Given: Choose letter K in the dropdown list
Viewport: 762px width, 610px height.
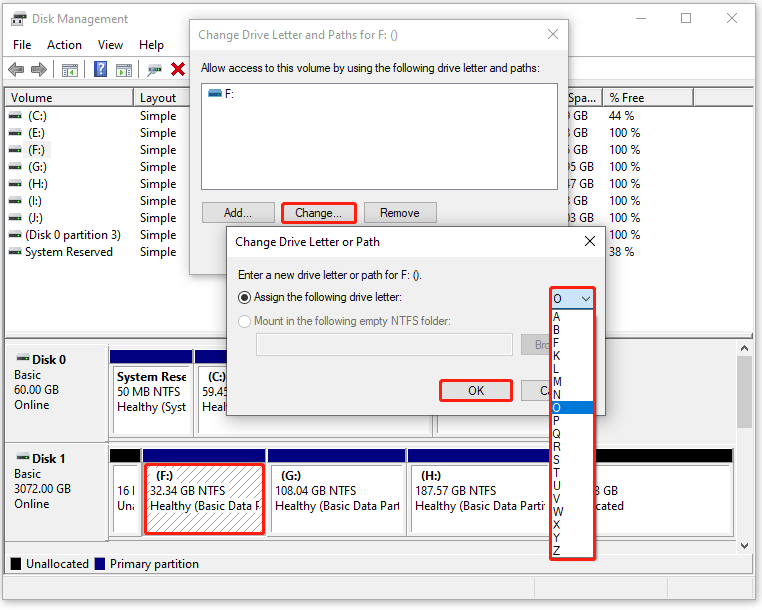Looking at the screenshot, I should pos(572,356).
